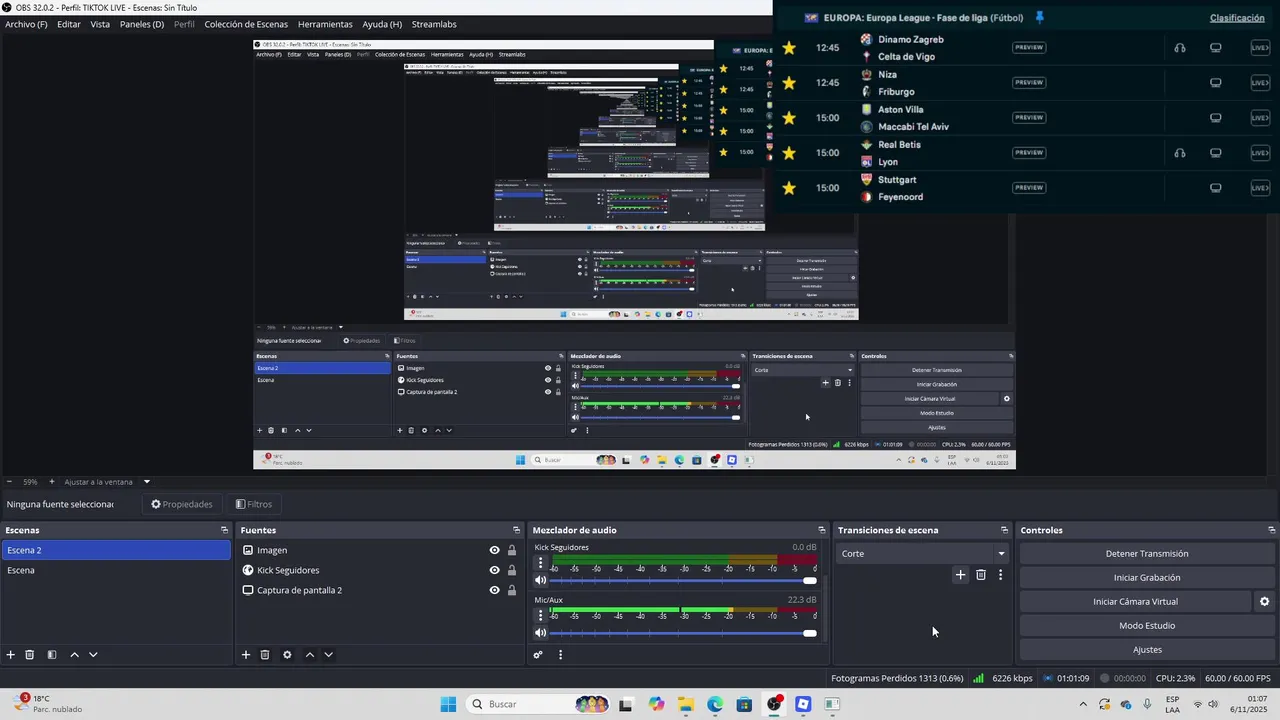
Task: Open transition properties three-dots icon
Action: pos(1000,575)
